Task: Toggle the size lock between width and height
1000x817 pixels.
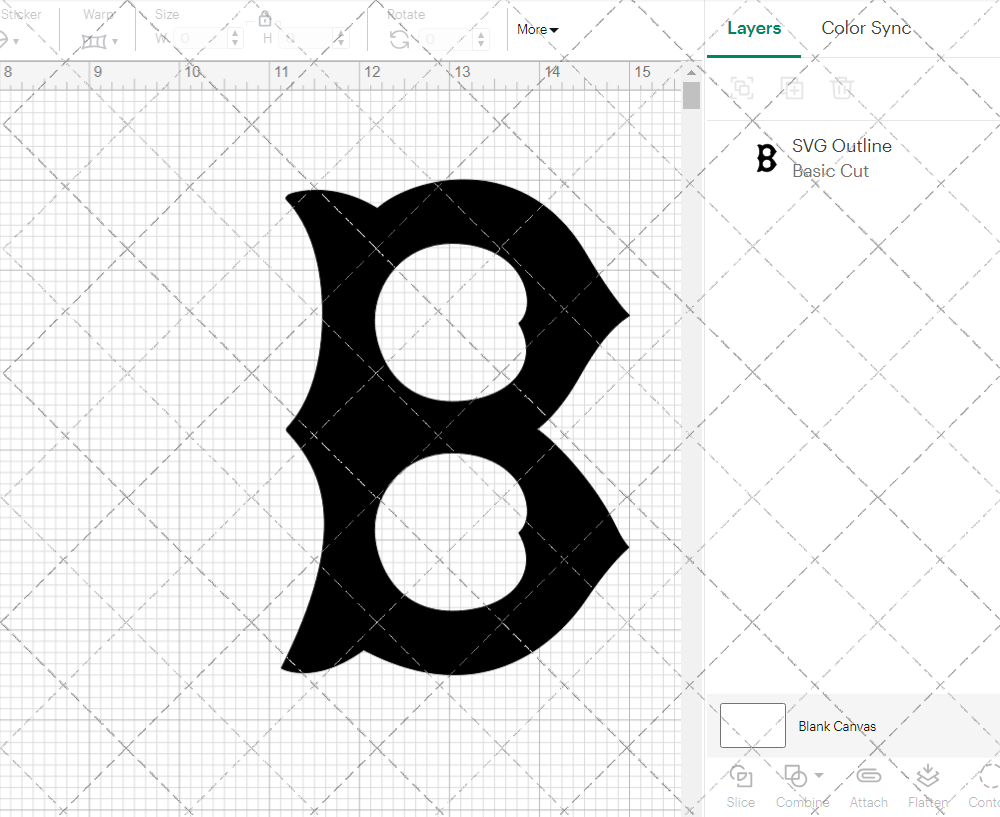Action: [x=265, y=18]
